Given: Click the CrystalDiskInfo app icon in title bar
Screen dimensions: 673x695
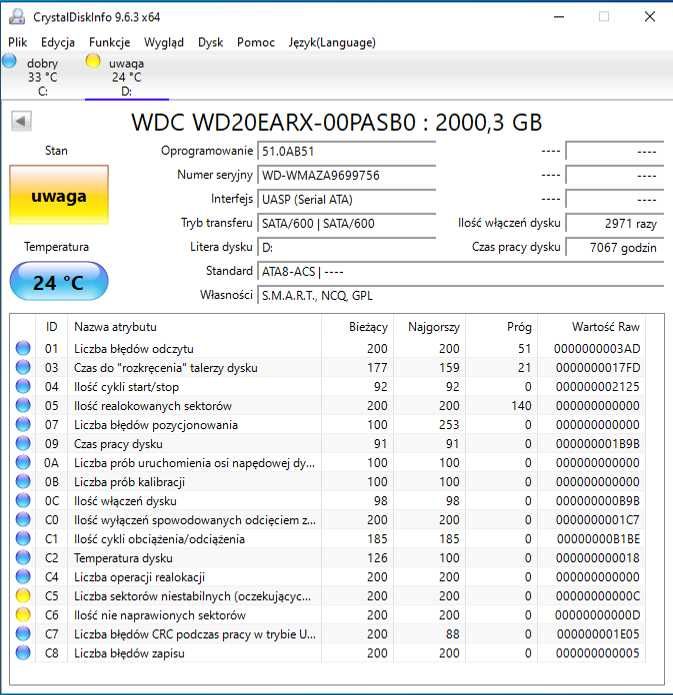Looking at the screenshot, I should (17, 17).
